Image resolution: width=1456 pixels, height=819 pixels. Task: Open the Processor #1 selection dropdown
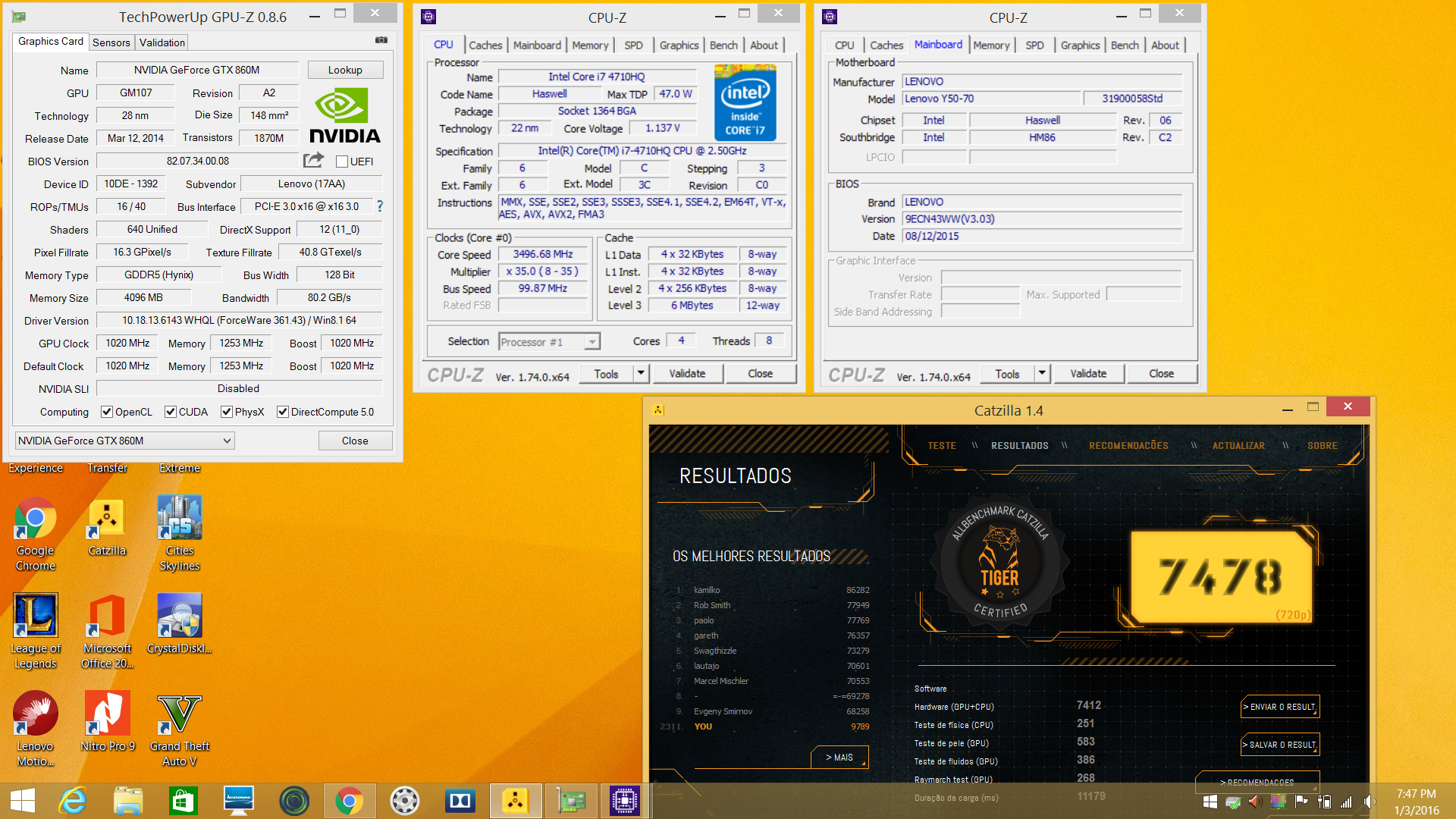pos(549,342)
